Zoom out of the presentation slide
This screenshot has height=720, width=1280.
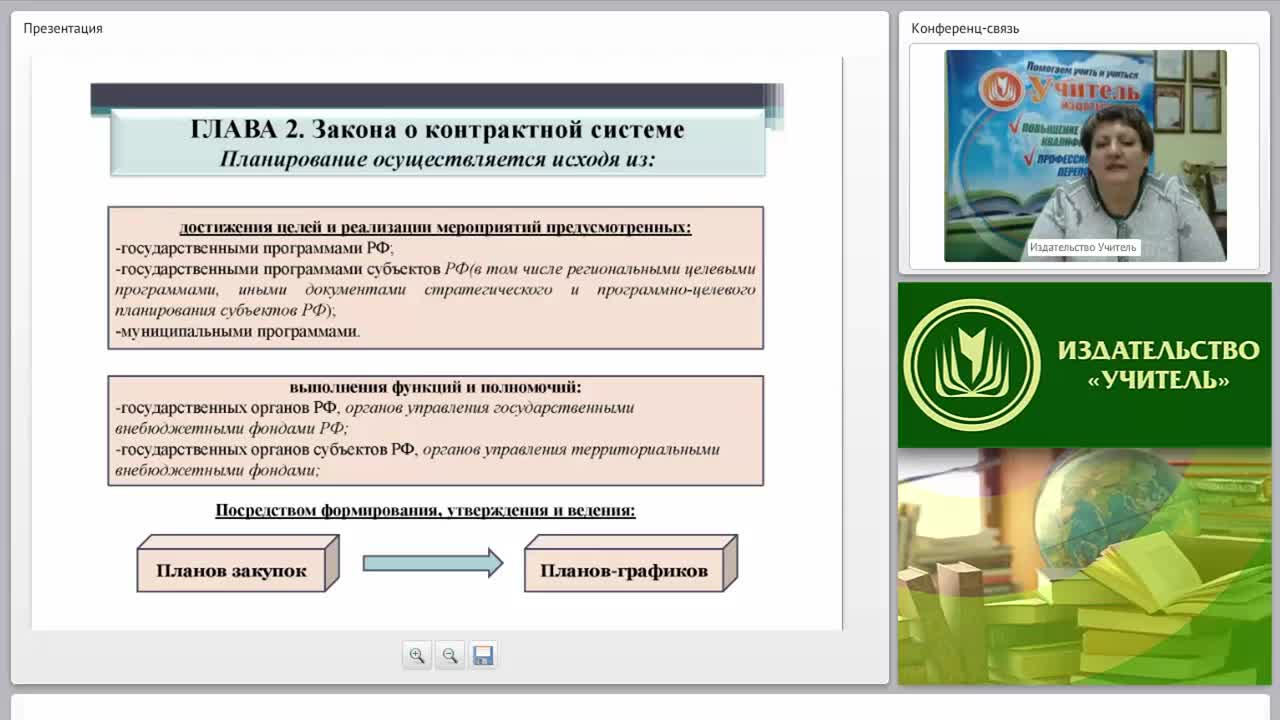(450, 655)
